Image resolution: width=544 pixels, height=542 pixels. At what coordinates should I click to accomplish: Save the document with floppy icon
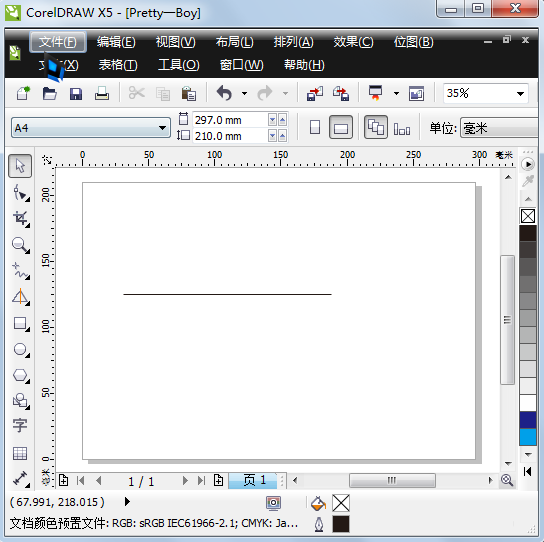[76, 94]
